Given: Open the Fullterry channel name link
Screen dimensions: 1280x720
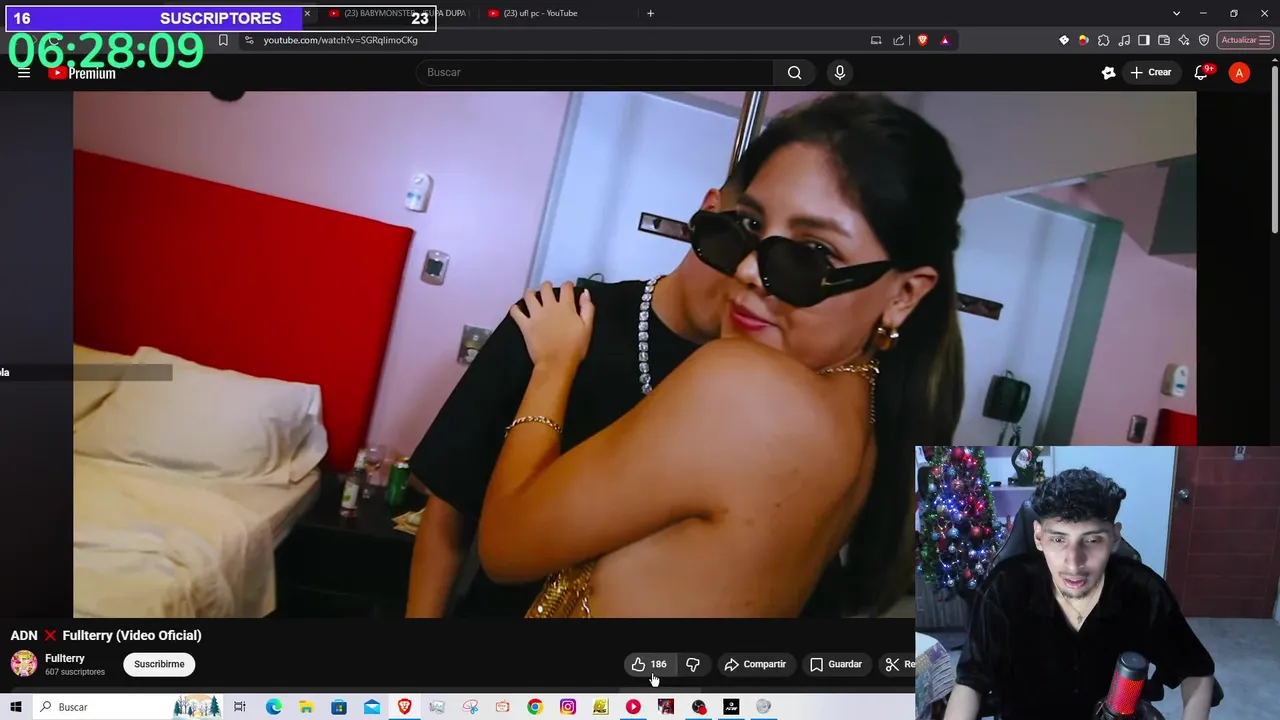Looking at the screenshot, I should 65,658.
